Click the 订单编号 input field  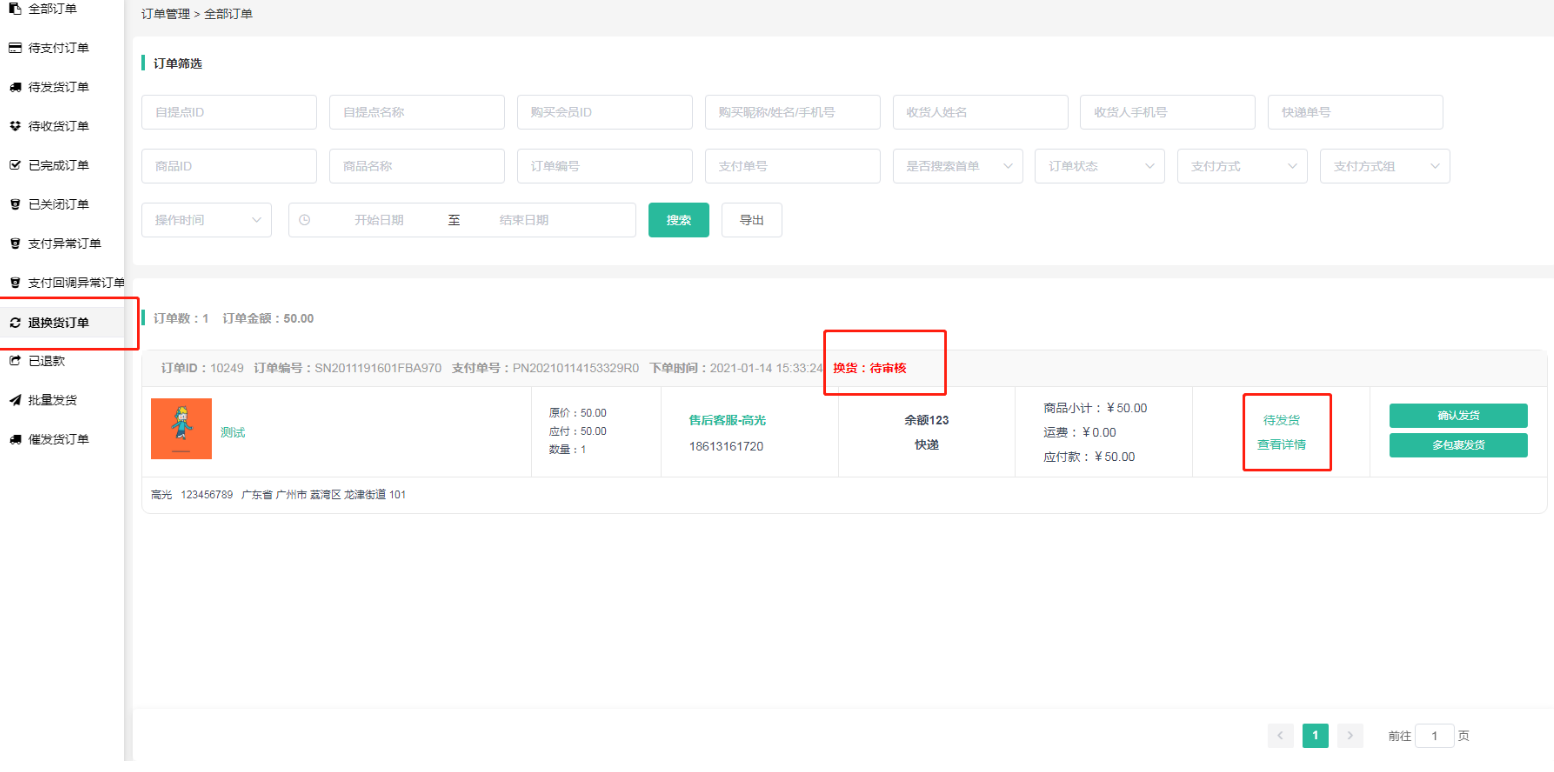[x=604, y=166]
